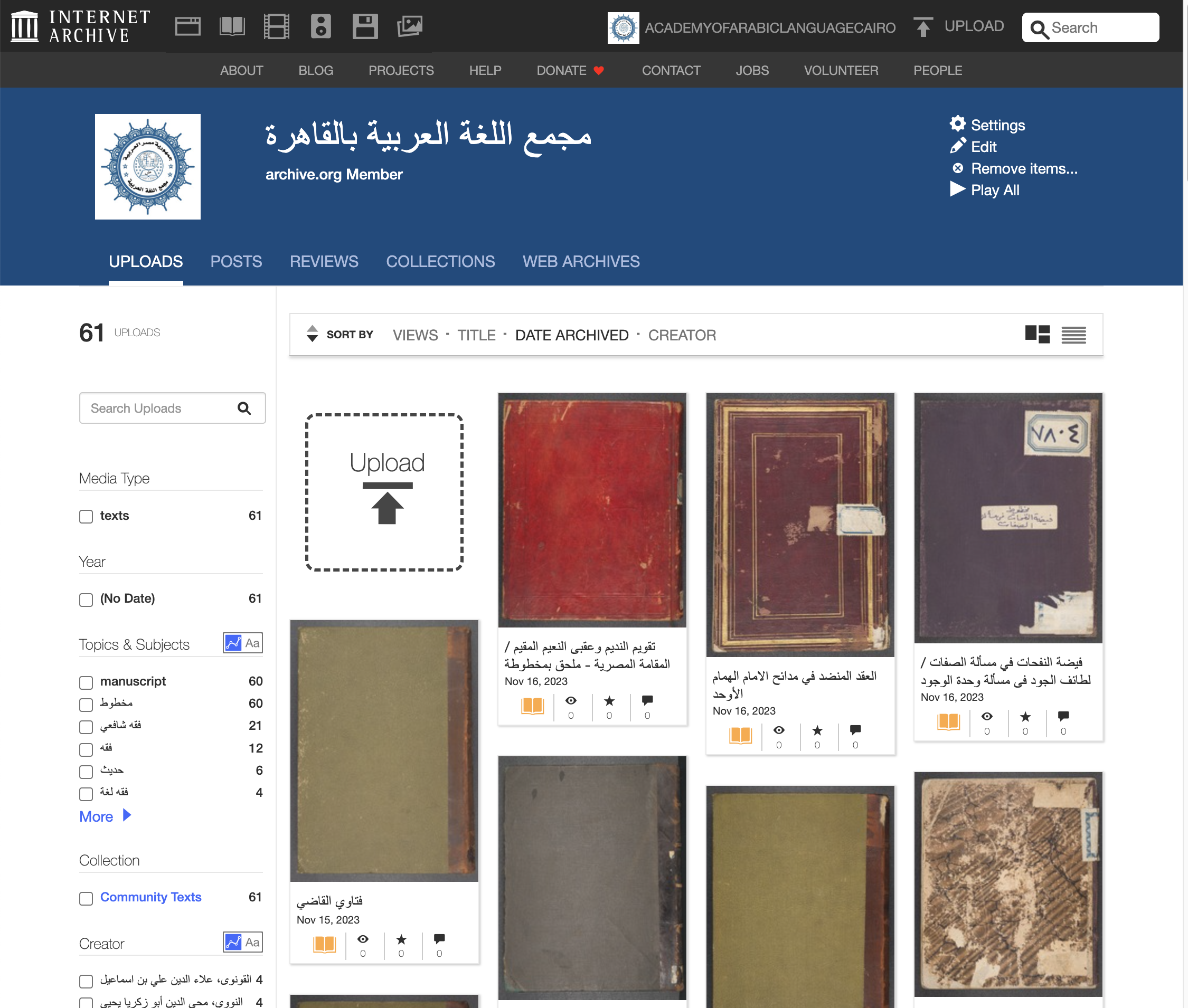The width and height of the screenshot is (1188, 1008).
Task: Click texts book icon on تقويم النديم card
Action: [532, 706]
